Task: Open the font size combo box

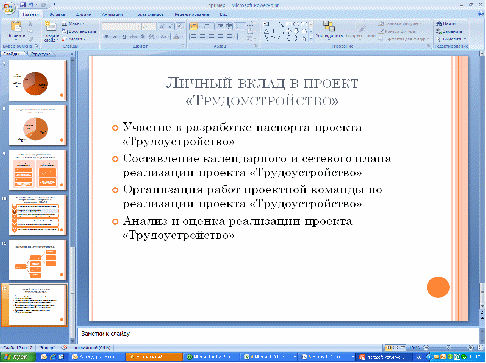Action: click(x=149, y=26)
